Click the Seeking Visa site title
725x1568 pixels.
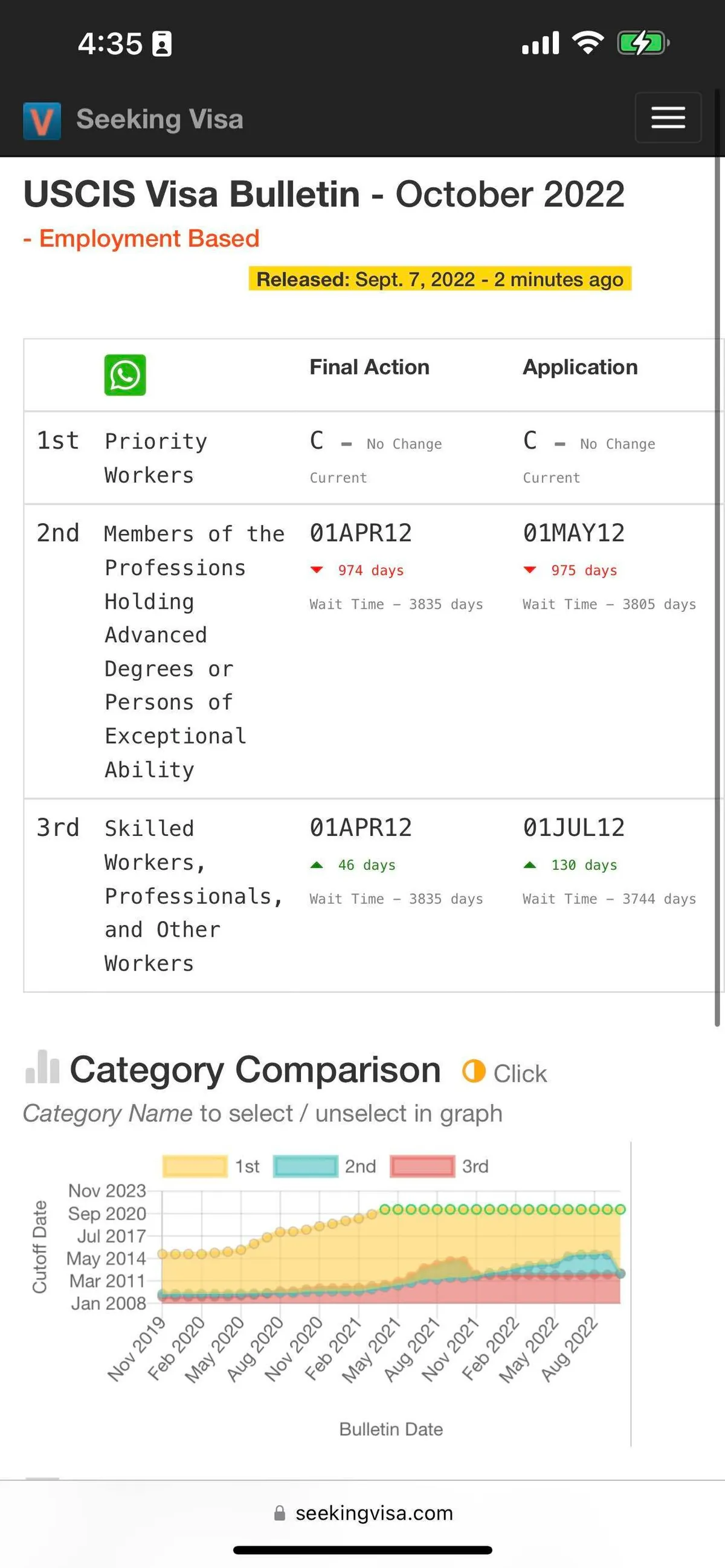(x=159, y=120)
